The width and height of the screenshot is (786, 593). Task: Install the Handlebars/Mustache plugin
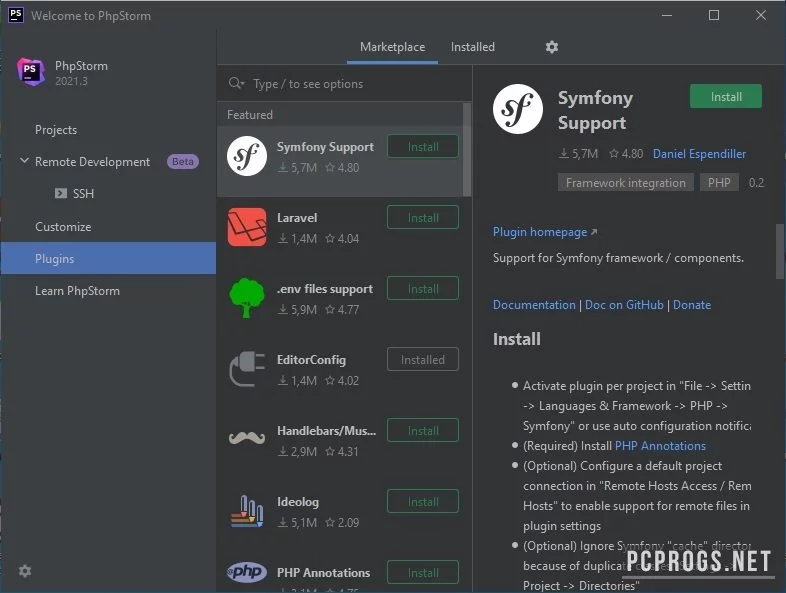tap(423, 430)
